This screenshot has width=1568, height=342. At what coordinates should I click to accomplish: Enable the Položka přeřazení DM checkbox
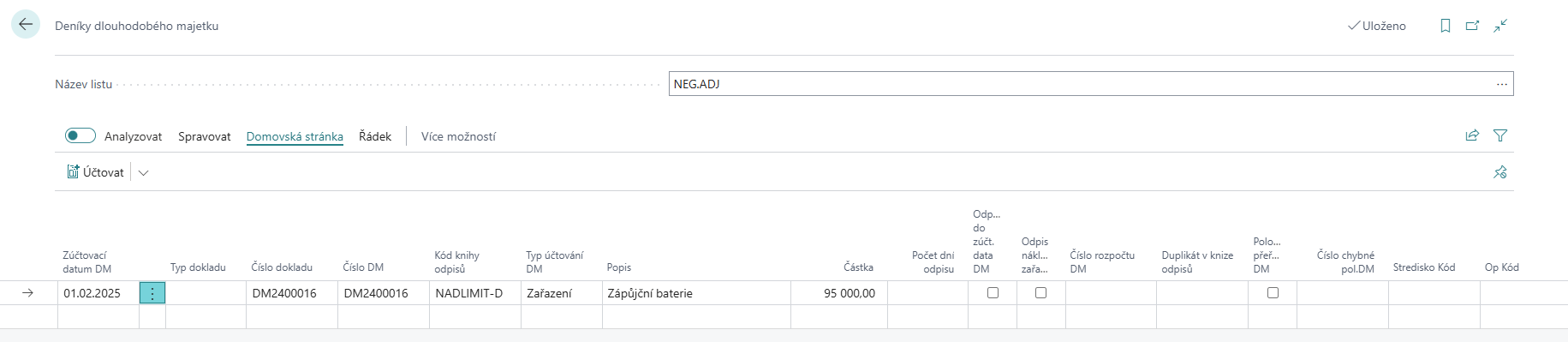click(x=1273, y=293)
